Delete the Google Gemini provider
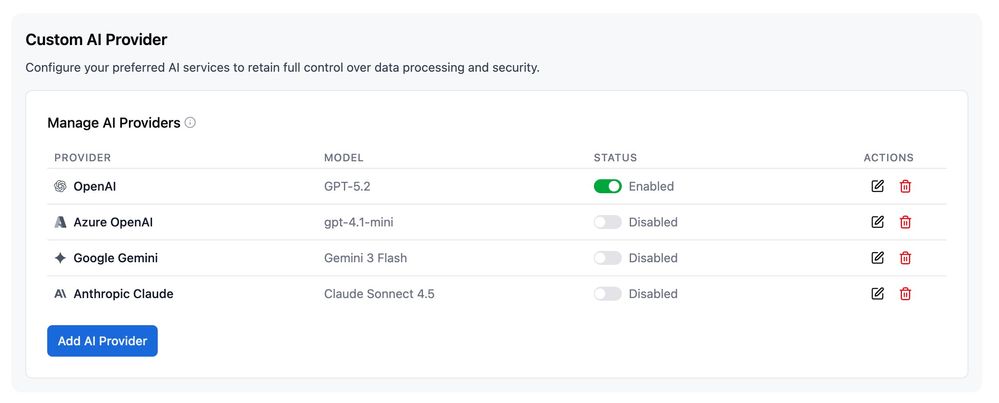The width and height of the screenshot is (999, 403). click(x=905, y=258)
